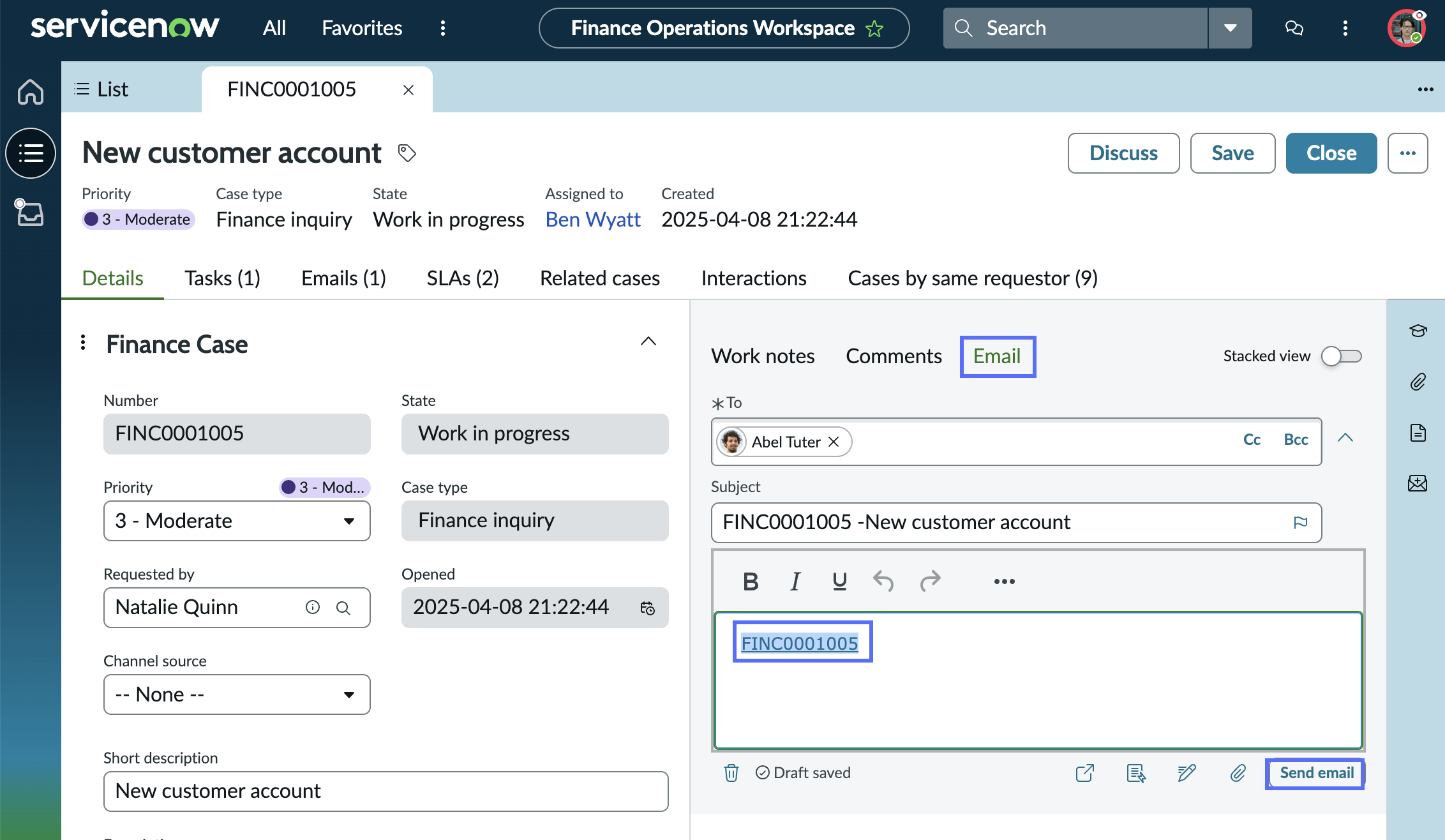This screenshot has height=840, width=1445.
Task: Close the FINC0001005 tab
Action: pyautogui.click(x=408, y=90)
